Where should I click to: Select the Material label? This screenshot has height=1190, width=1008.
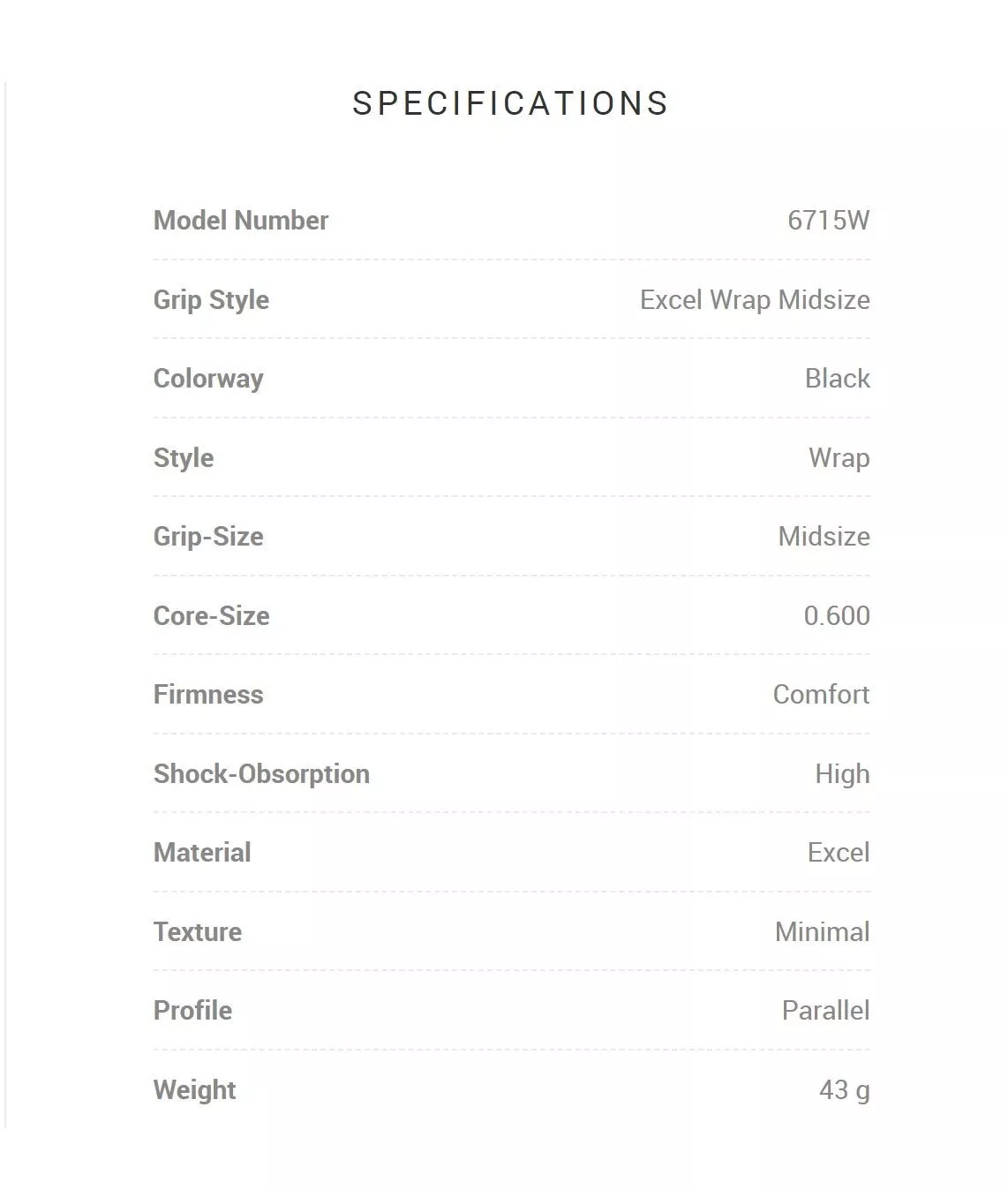point(202,852)
